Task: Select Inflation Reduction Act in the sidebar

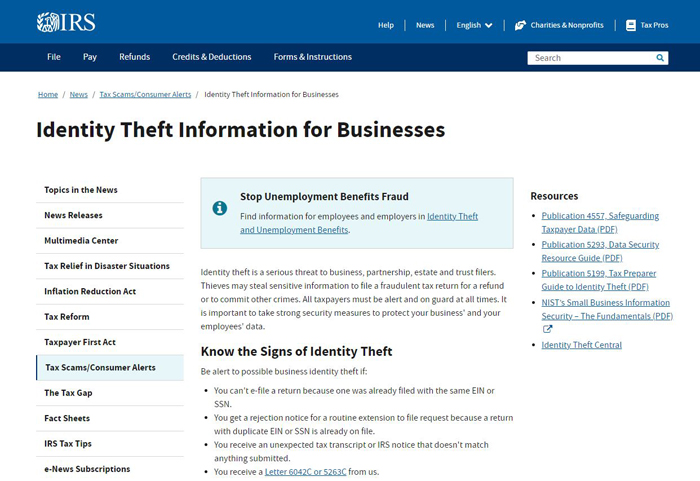Action: (110, 292)
